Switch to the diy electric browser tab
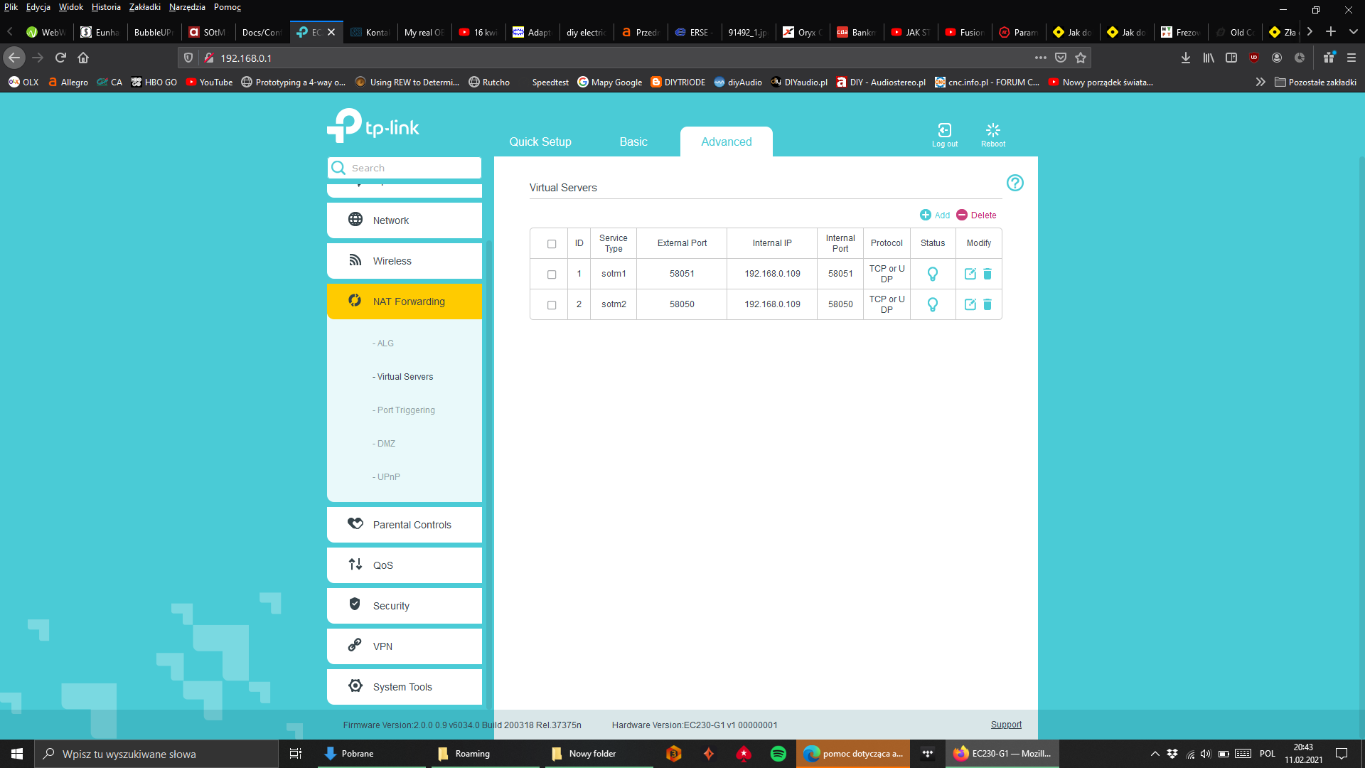The image size is (1365, 768). 584,32
